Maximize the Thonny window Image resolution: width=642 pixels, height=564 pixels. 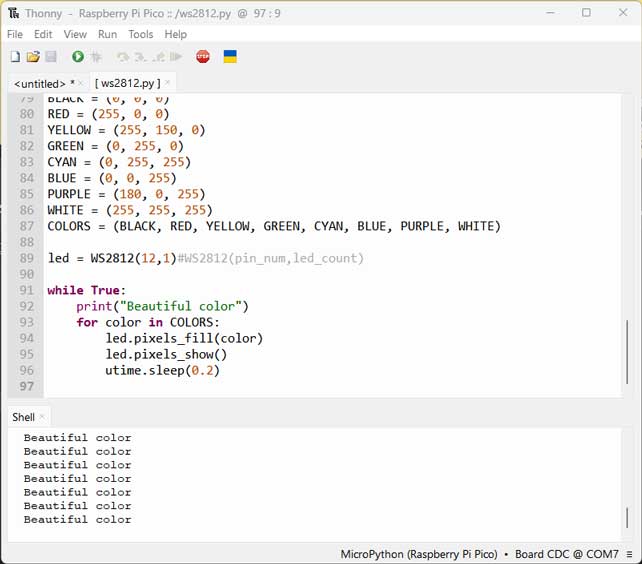[x=586, y=13]
